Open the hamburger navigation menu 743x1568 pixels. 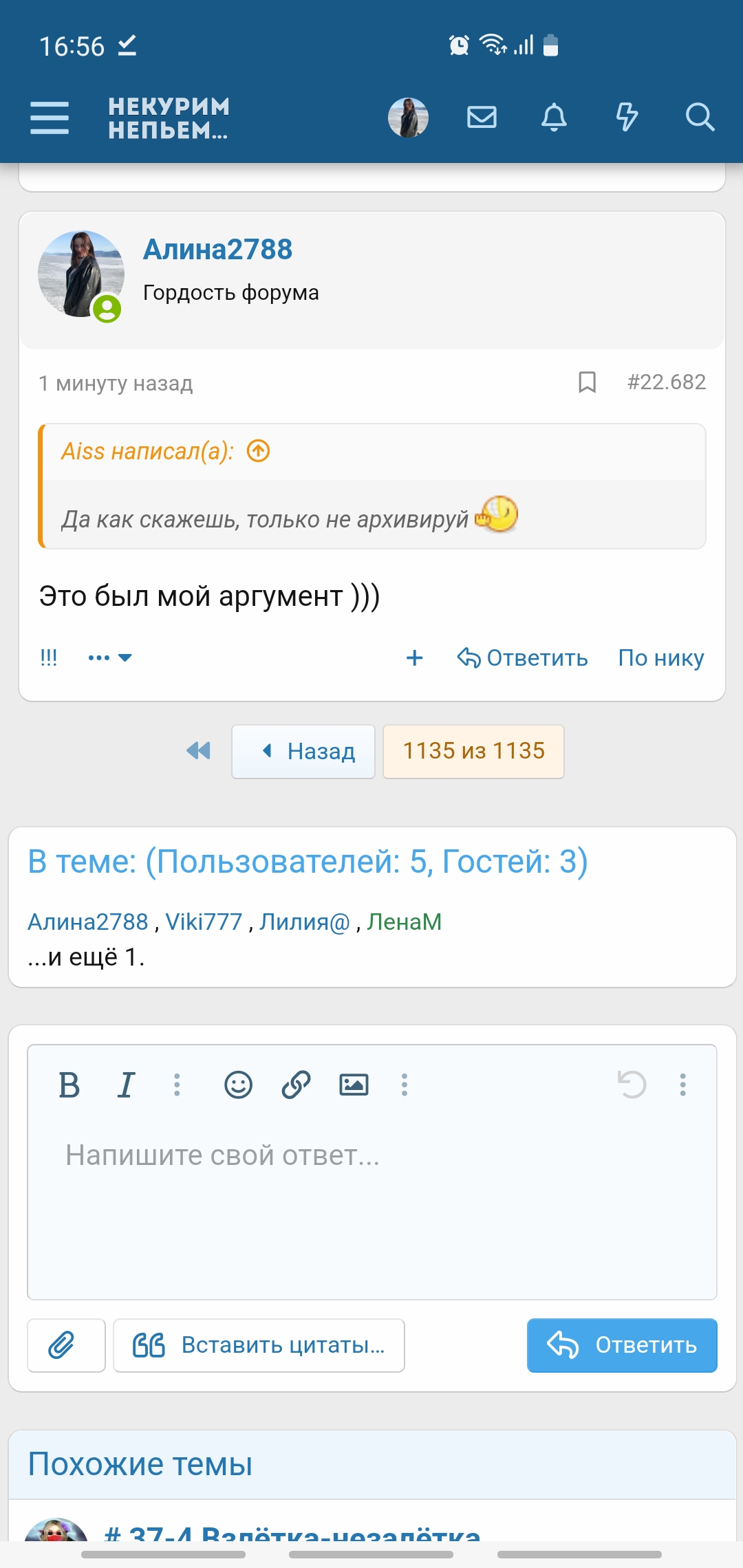(49, 117)
